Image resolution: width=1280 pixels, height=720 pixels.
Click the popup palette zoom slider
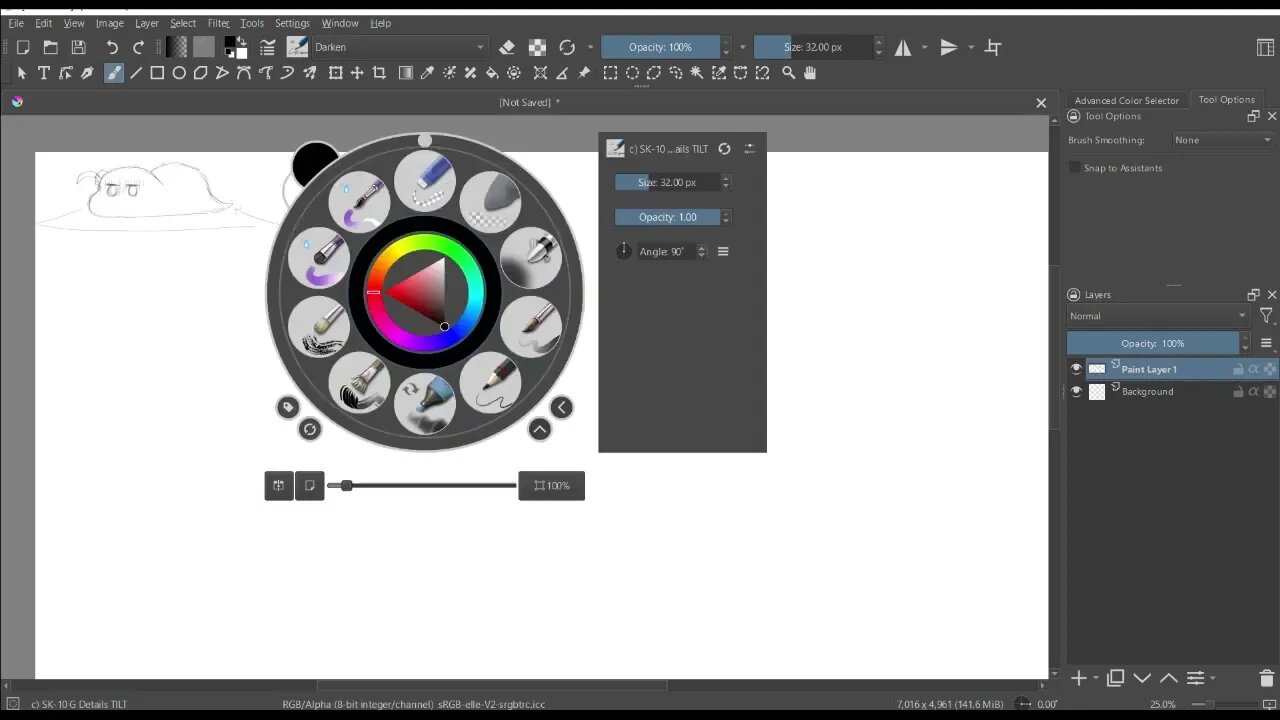pyautogui.click(x=422, y=486)
